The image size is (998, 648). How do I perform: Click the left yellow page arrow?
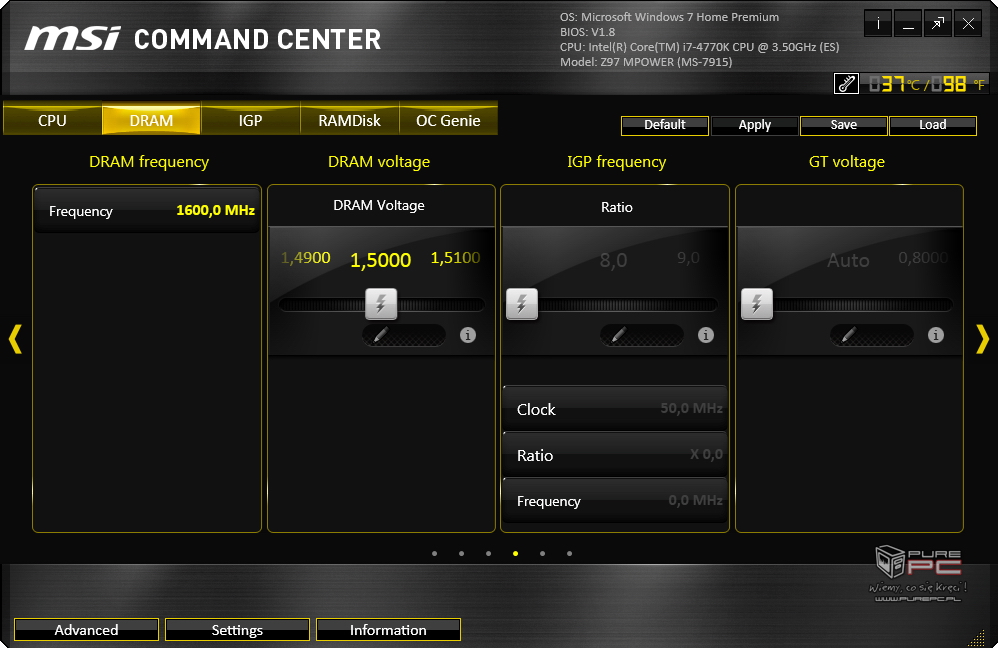point(15,339)
